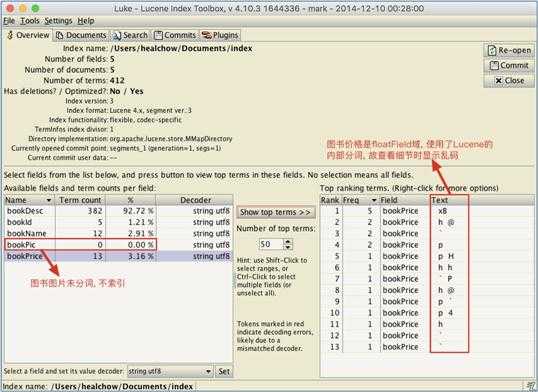538x392 pixels.
Task: Click the Plugins tab icon
Action: pyautogui.click(x=207, y=35)
